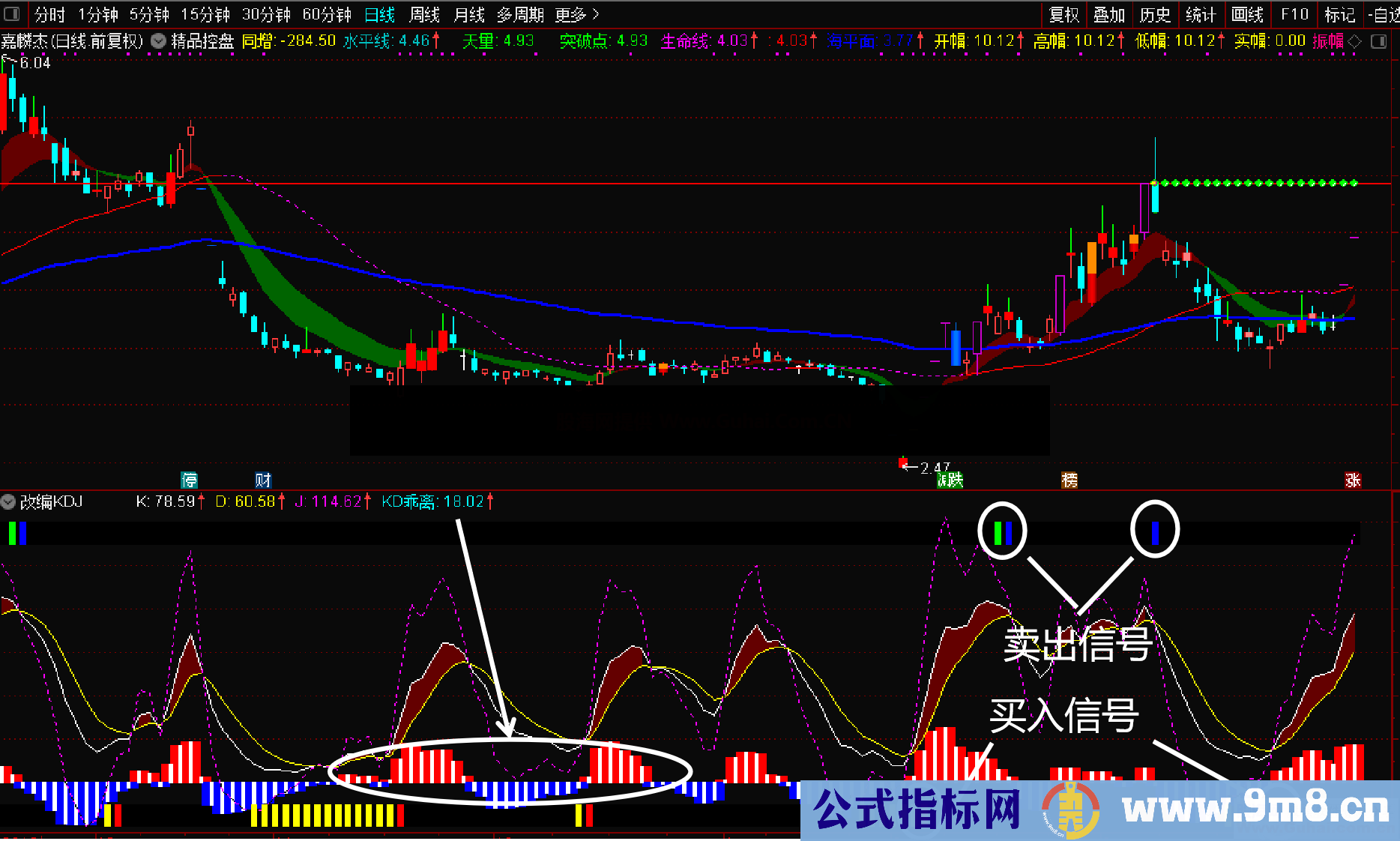Click the red 涨 marker icon

tap(1353, 480)
